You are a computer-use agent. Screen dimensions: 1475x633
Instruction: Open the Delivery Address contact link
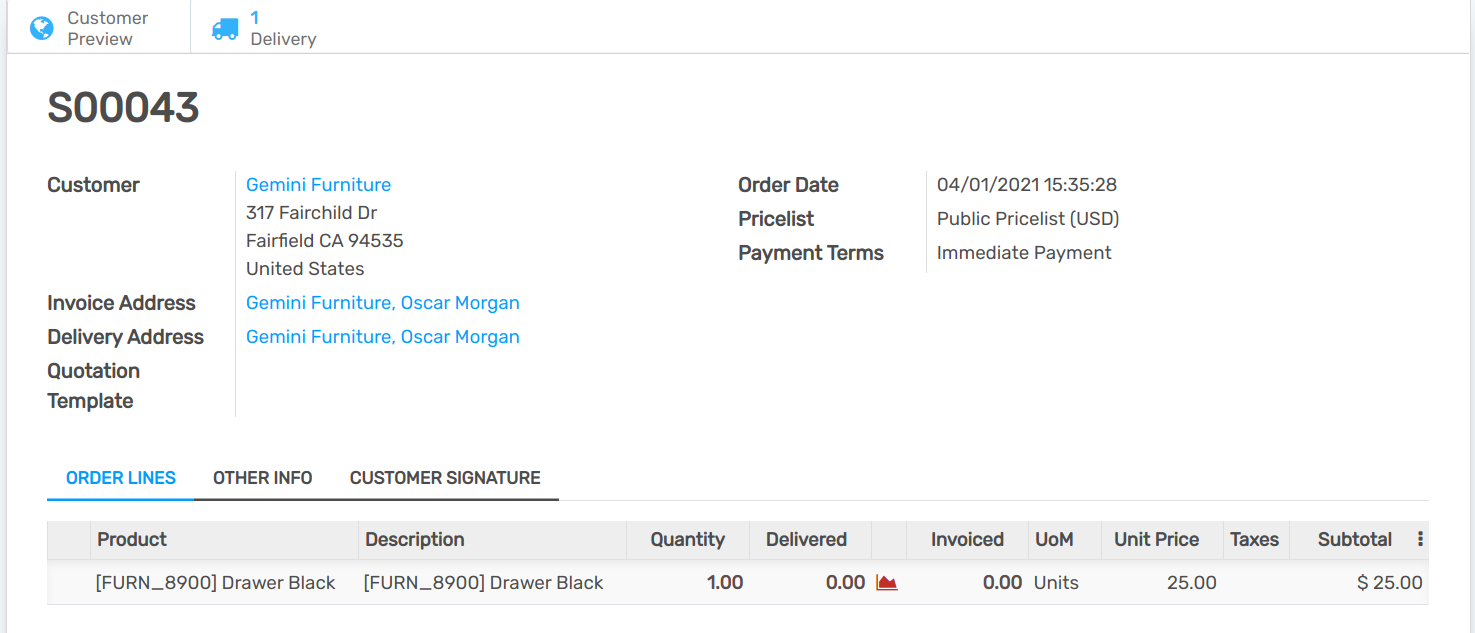[x=383, y=337]
